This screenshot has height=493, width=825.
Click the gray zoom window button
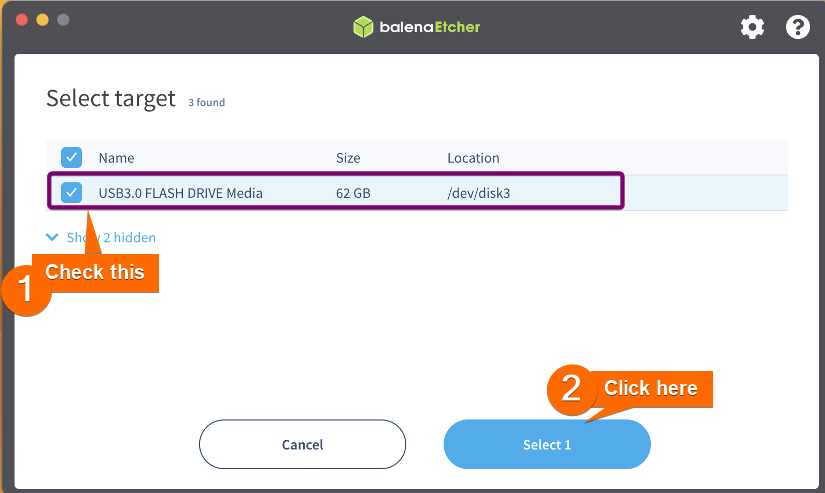point(63,20)
